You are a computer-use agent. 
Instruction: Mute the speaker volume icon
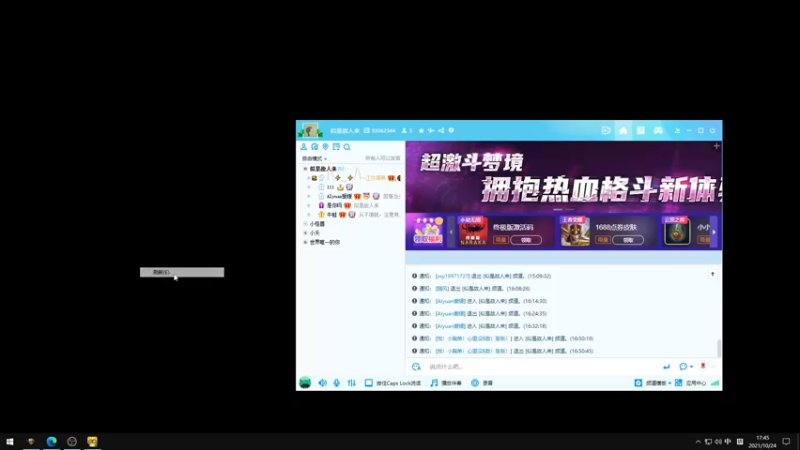tap(322, 383)
